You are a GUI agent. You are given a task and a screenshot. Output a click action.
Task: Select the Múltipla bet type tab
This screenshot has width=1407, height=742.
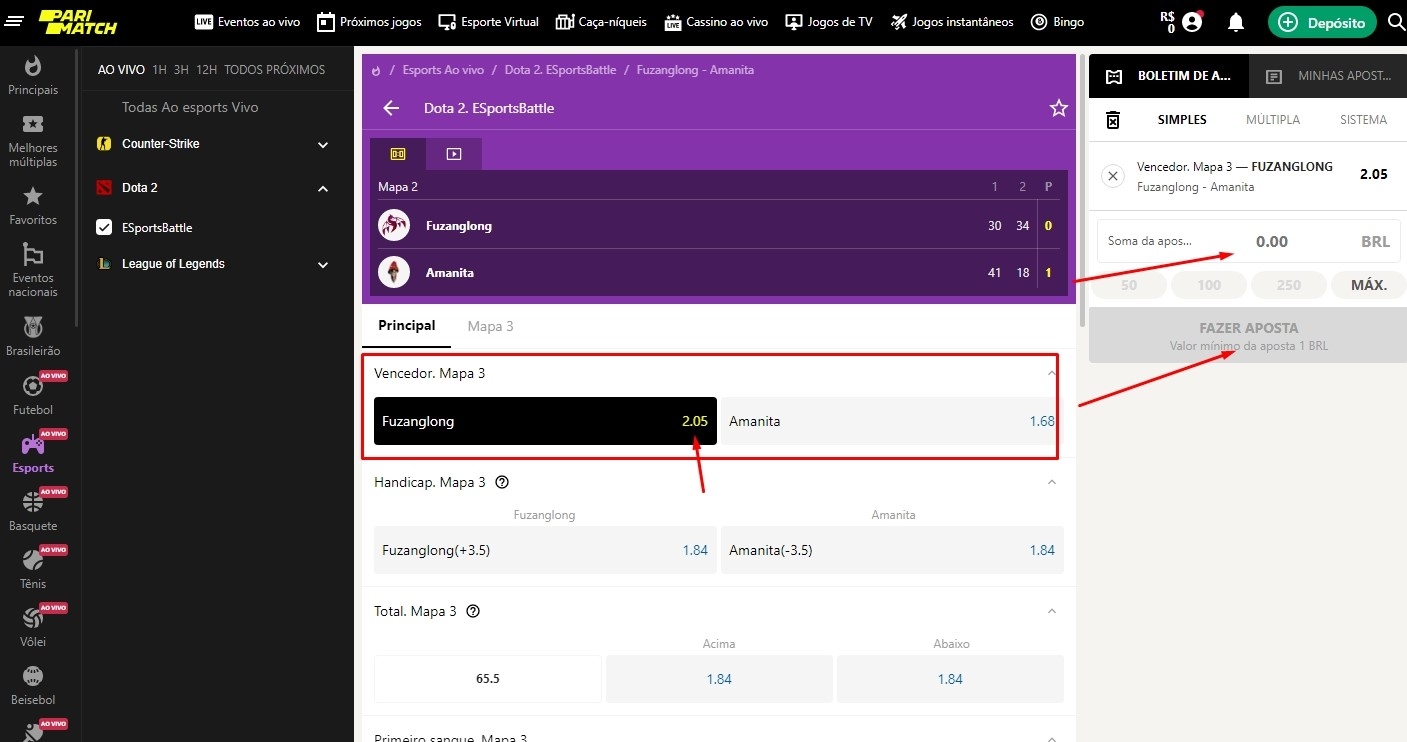[x=1272, y=120]
